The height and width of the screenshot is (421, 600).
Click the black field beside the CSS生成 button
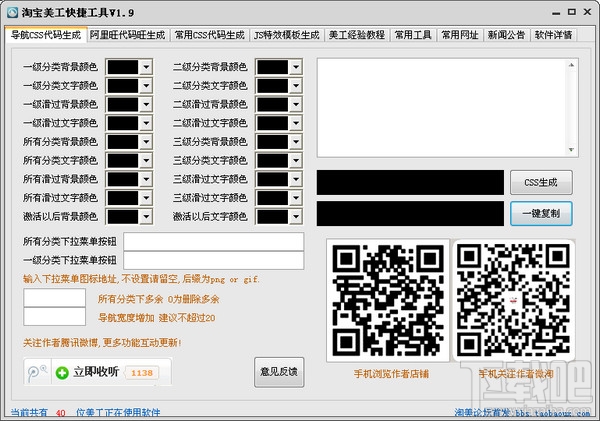coord(410,183)
